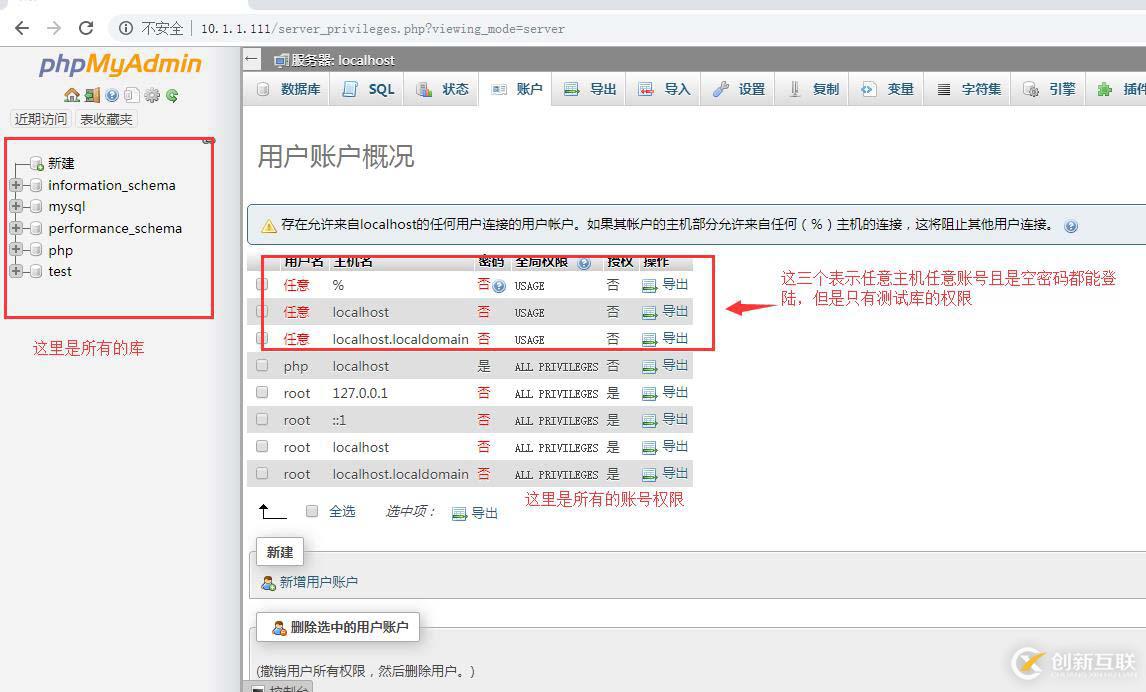Collapse navigation panel with left arrow icon
This screenshot has width=1146, height=692.
point(252,60)
